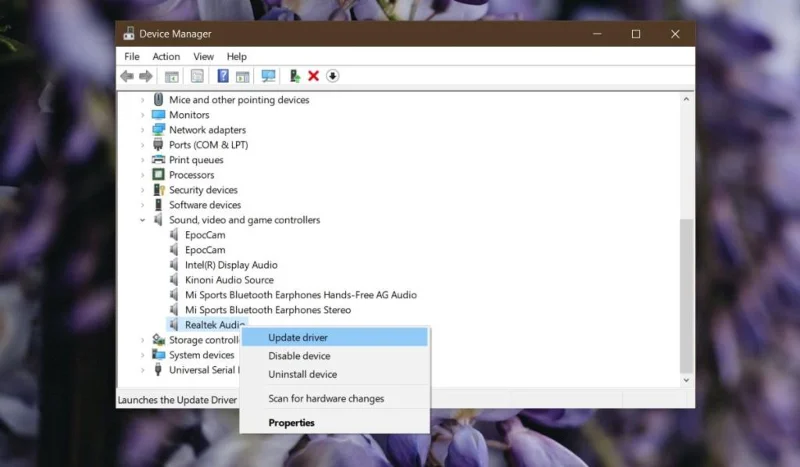This screenshot has width=800, height=467.
Task: Expand the System devices node
Action: (142, 355)
